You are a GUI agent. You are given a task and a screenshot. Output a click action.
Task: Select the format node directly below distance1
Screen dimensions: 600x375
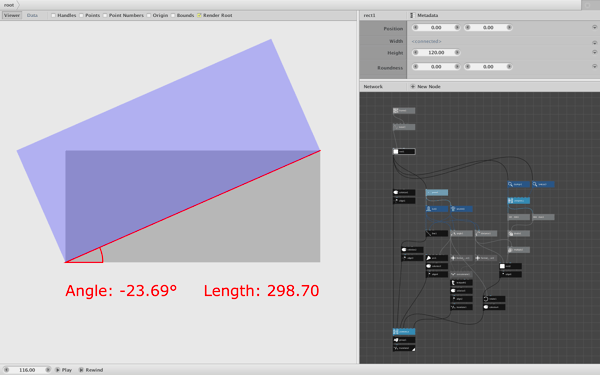486,258
